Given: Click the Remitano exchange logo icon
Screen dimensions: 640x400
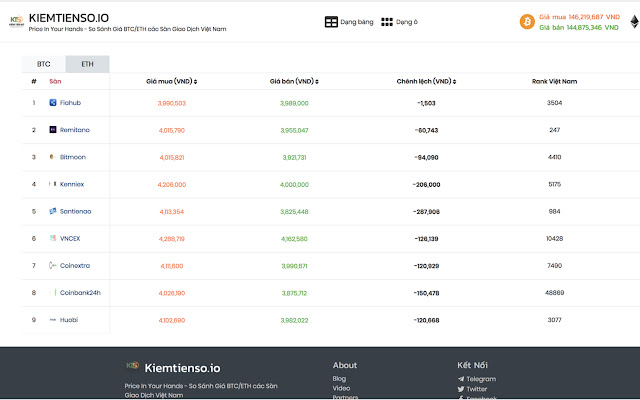Looking at the screenshot, I should [x=53, y=130].
